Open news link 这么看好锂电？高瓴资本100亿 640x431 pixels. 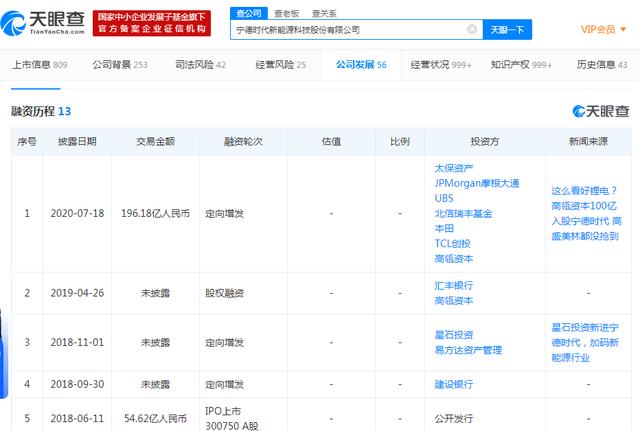587,213
